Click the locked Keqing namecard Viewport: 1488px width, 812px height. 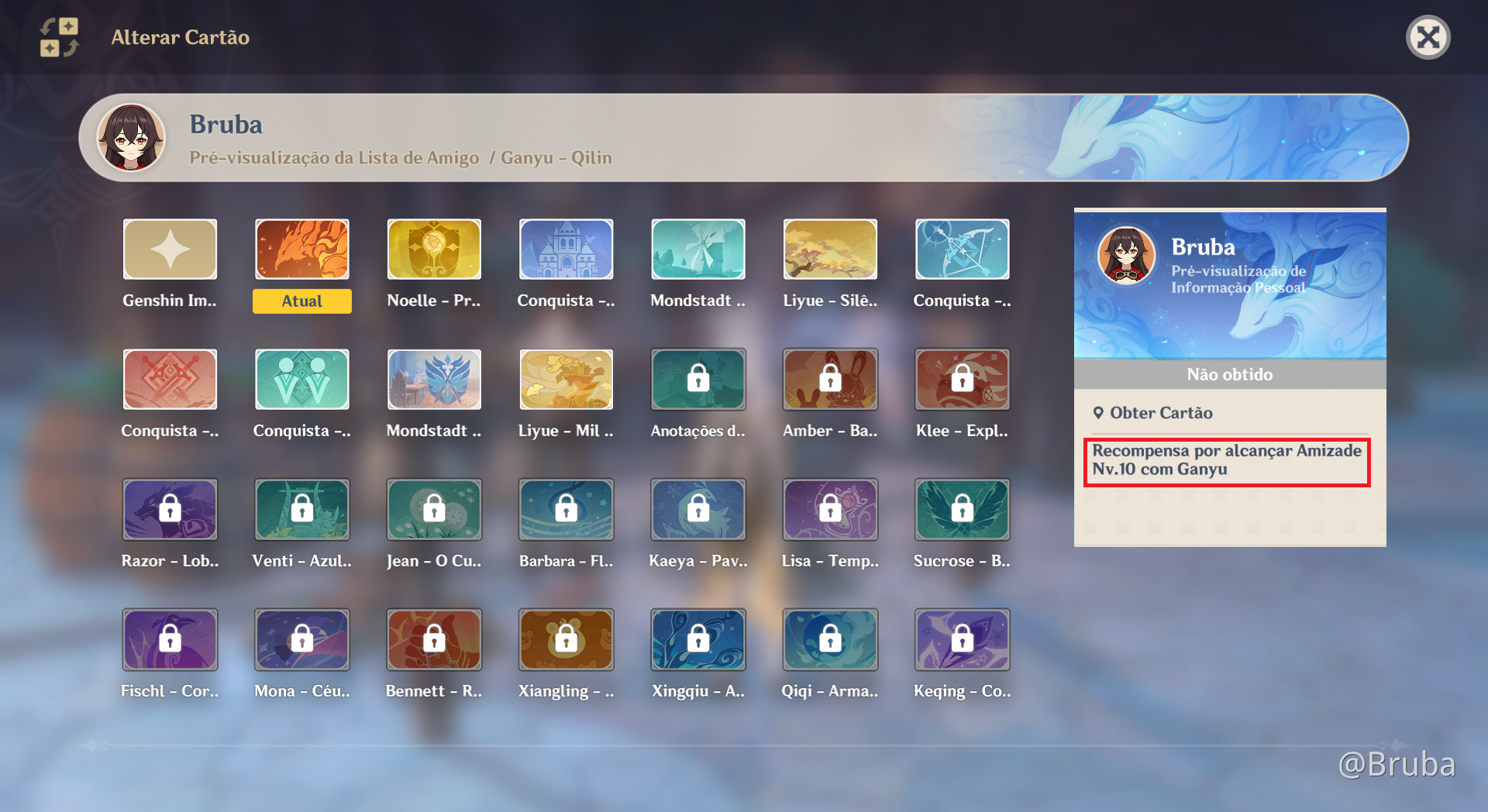pos(962,639)
